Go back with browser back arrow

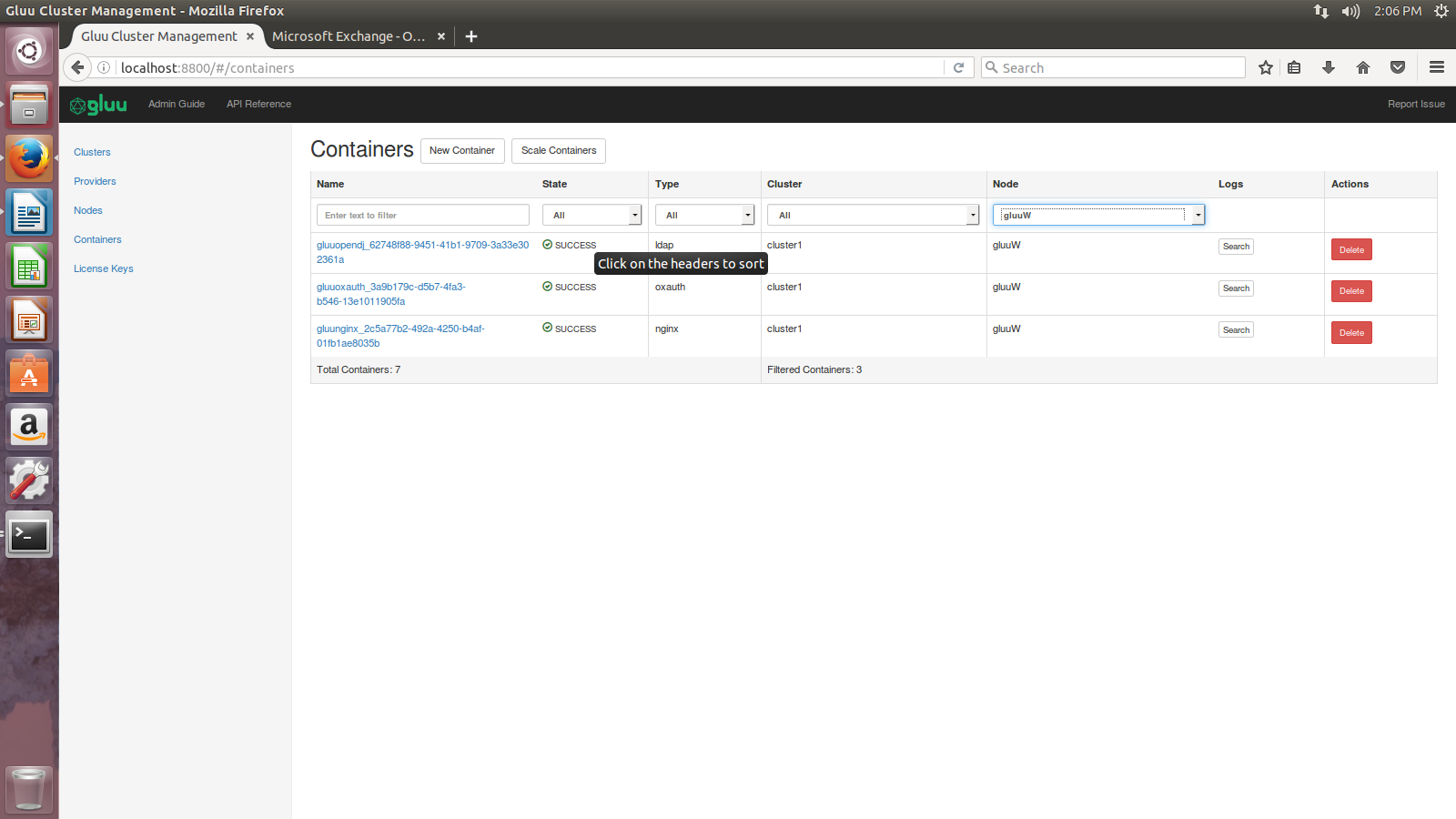(x=78, y=67)
